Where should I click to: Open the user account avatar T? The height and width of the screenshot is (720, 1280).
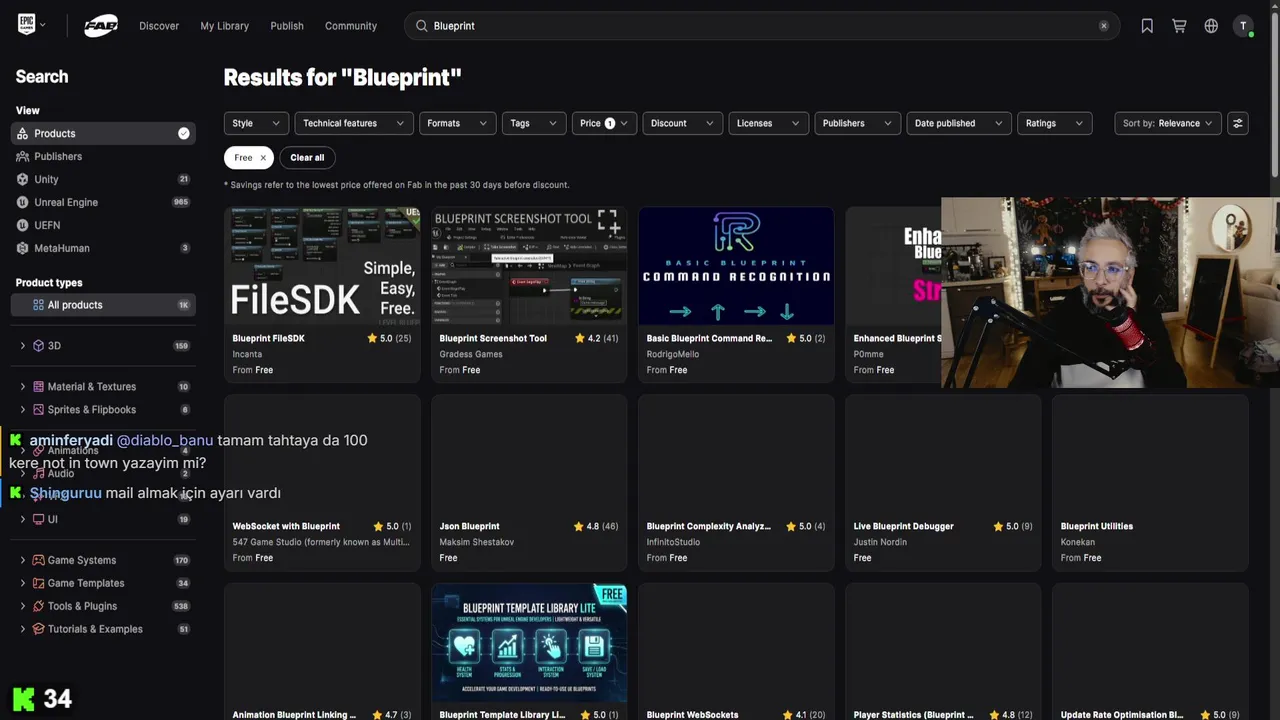(1243, 26)
